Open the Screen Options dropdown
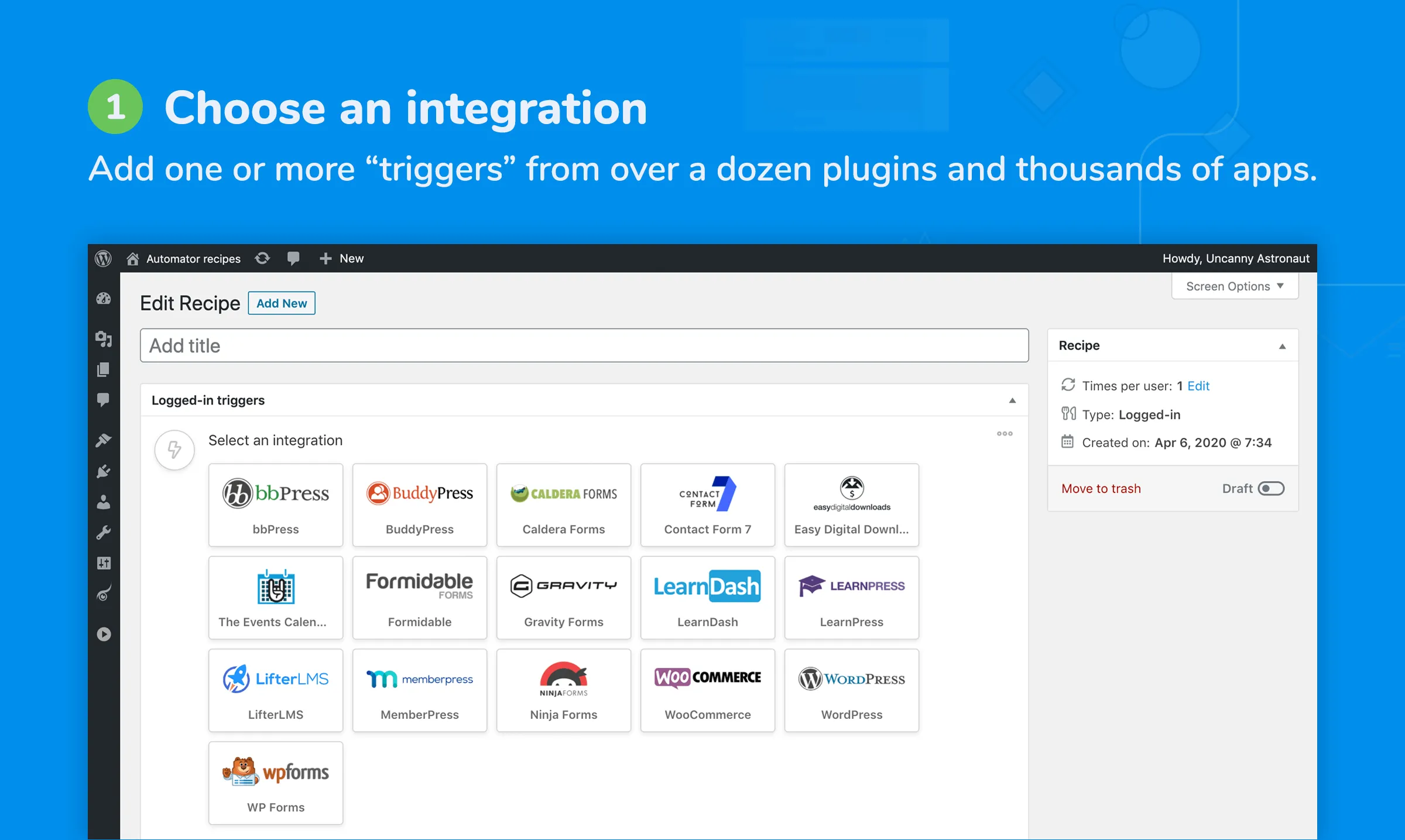The height and width of the screenshot is (840, 1405). pyautogui.click(x=1235, y=286)
